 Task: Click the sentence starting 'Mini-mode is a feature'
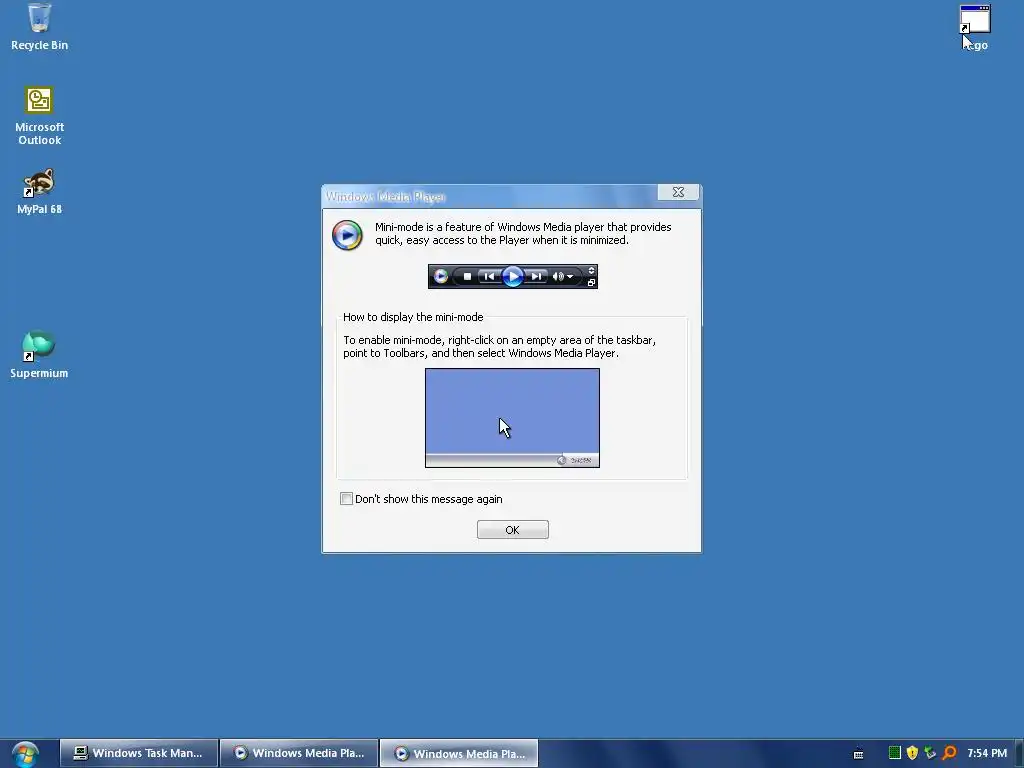(x=523, y=234)
